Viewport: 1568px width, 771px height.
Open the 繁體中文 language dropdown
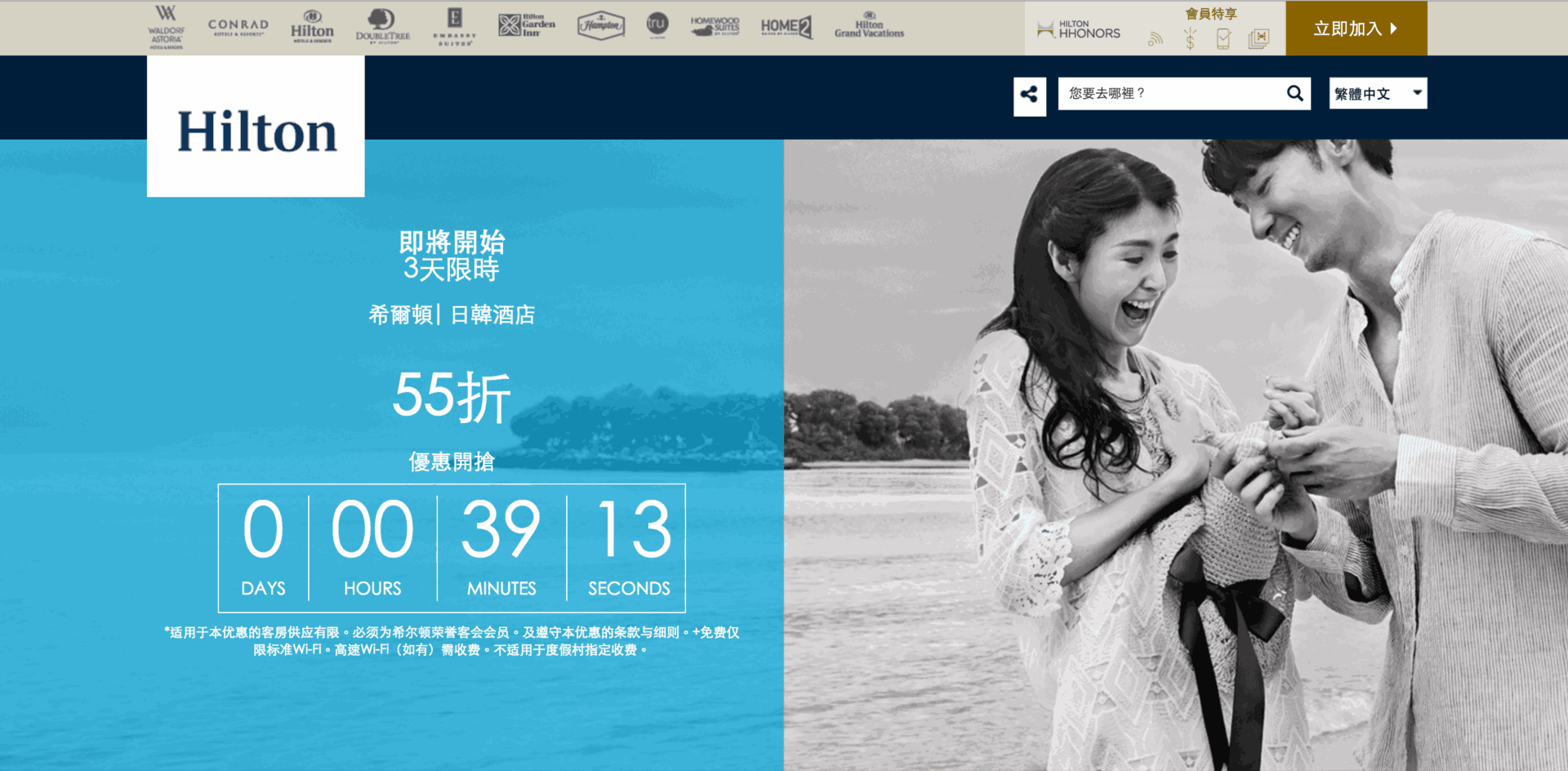[x=1378, y=93]
